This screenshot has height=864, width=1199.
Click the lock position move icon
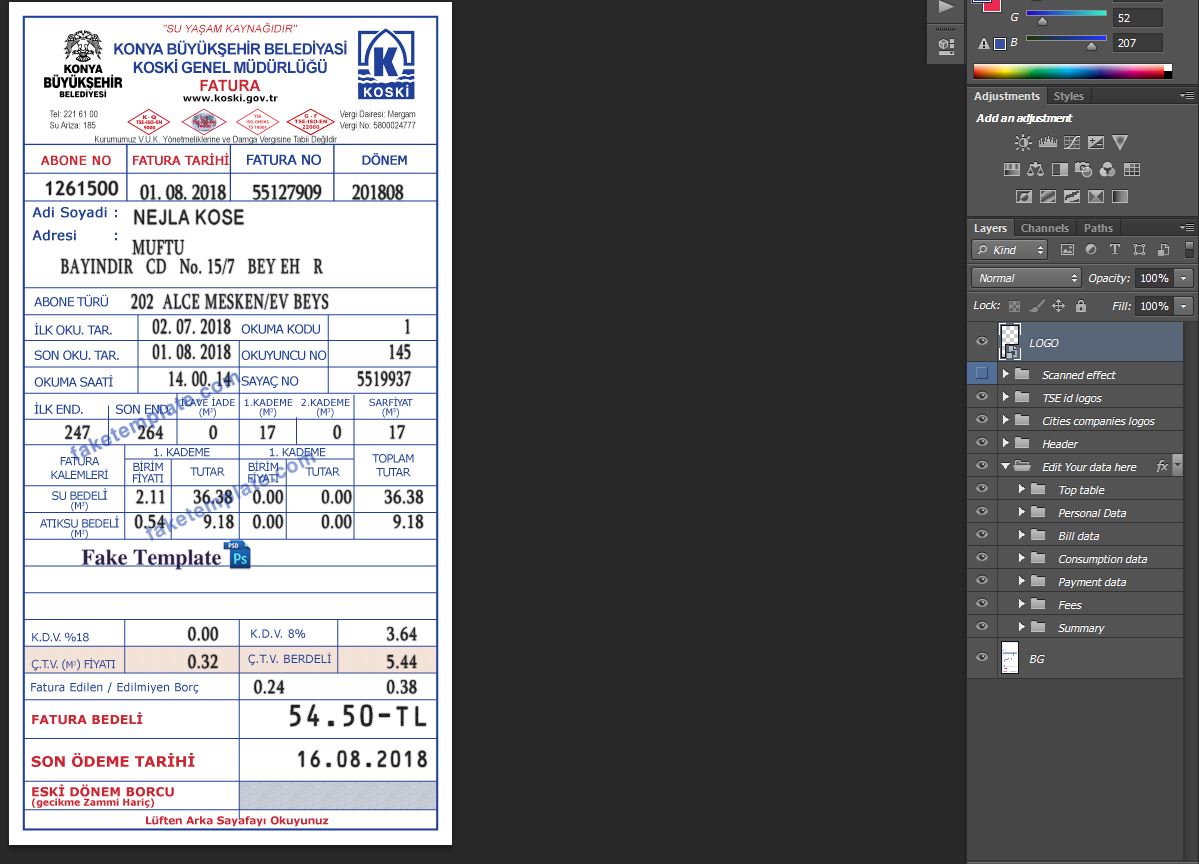coord(1058,306)
